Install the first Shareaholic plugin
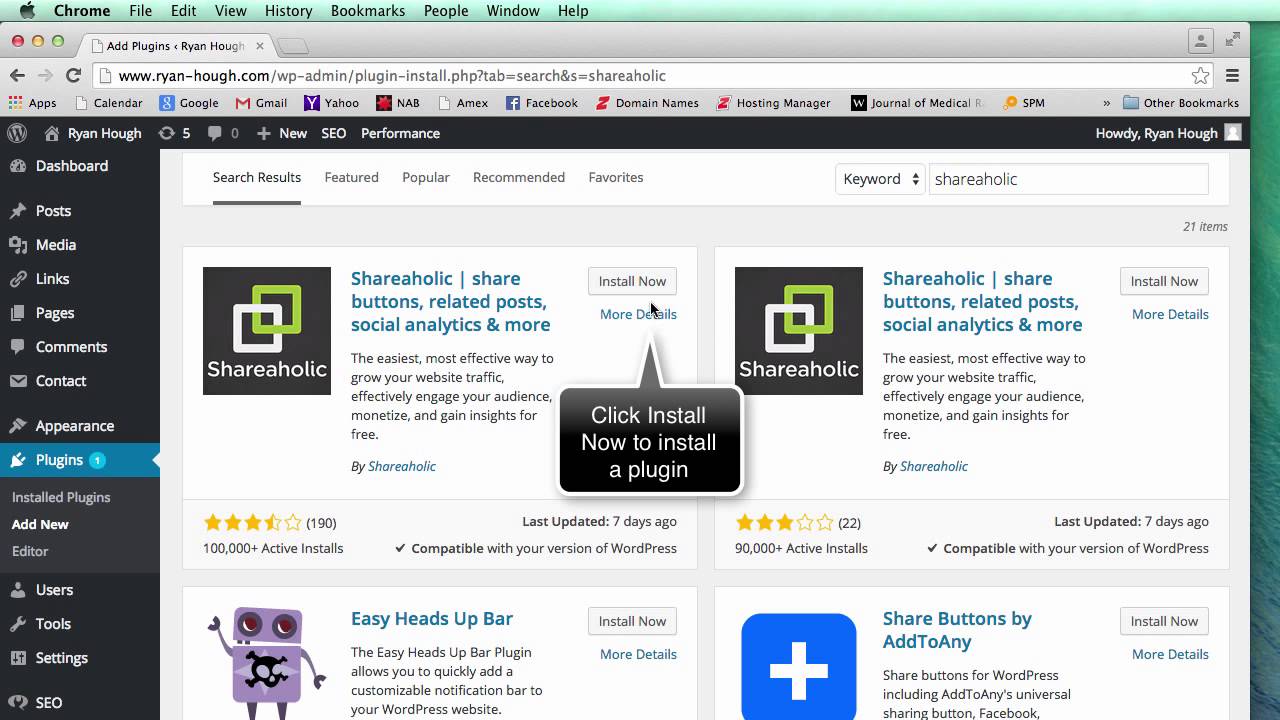 [x=632, y=281]
